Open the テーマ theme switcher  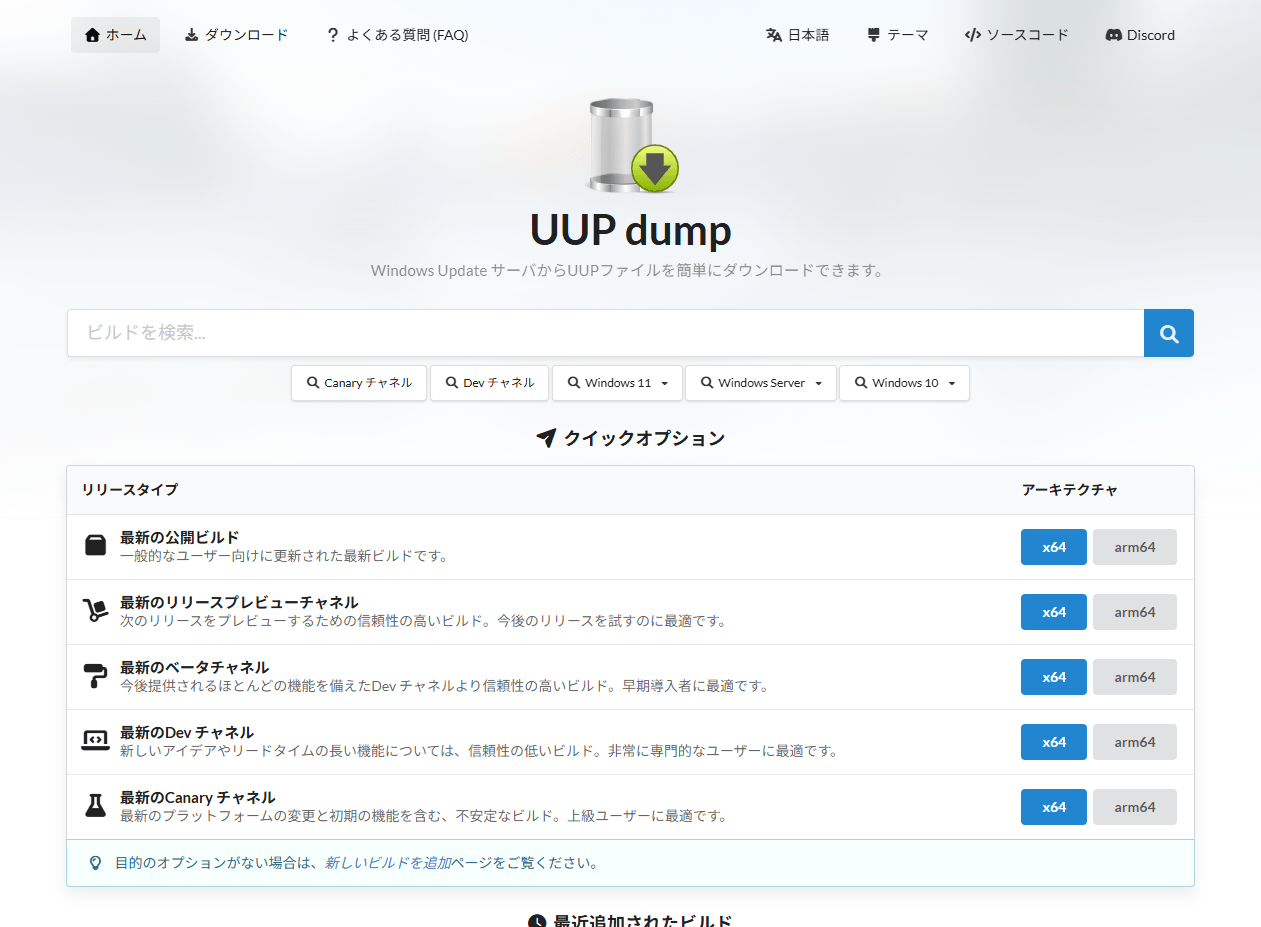pyautogui.click(x=897, y=35)
